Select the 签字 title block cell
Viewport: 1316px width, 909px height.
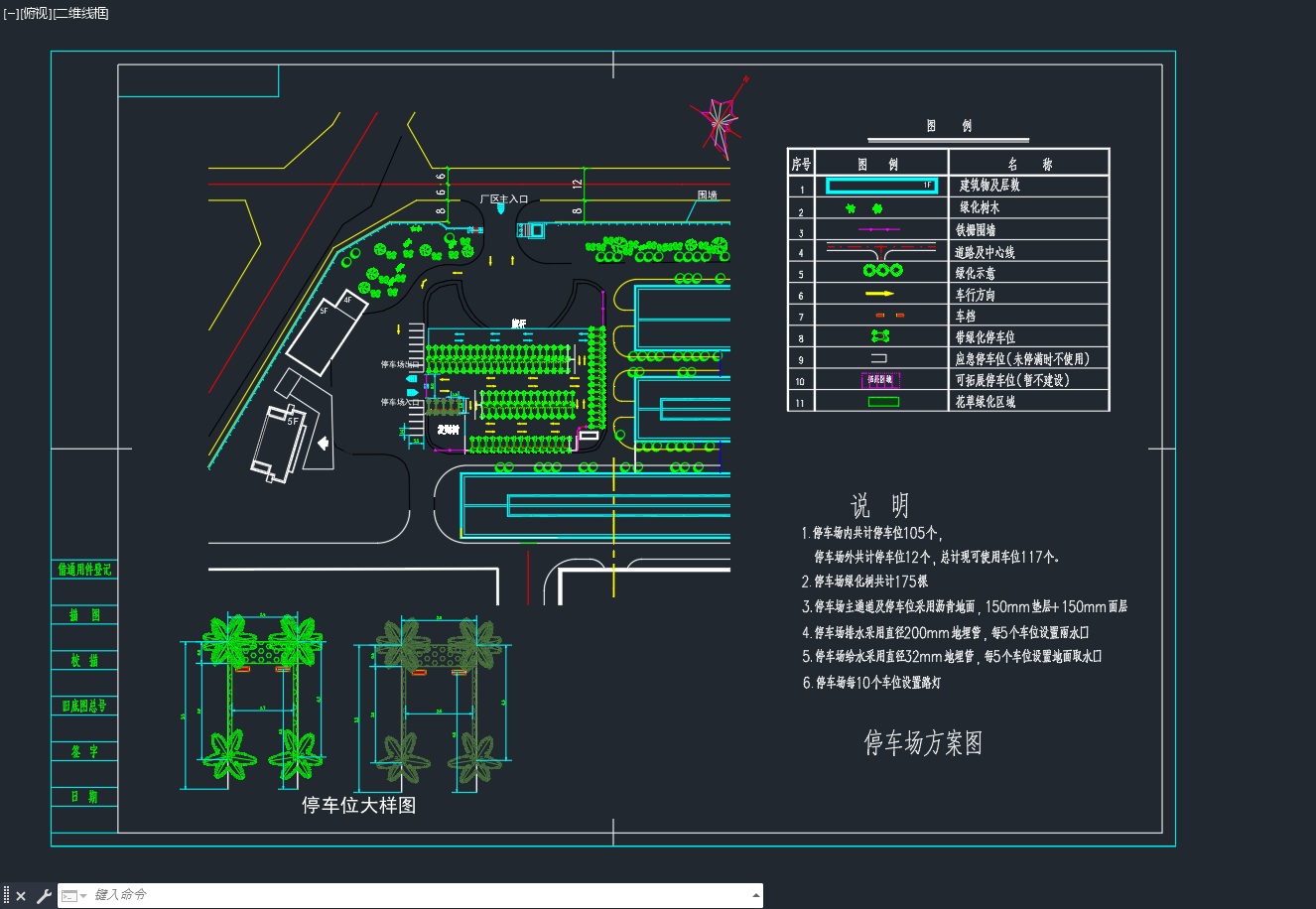point(85,751)
